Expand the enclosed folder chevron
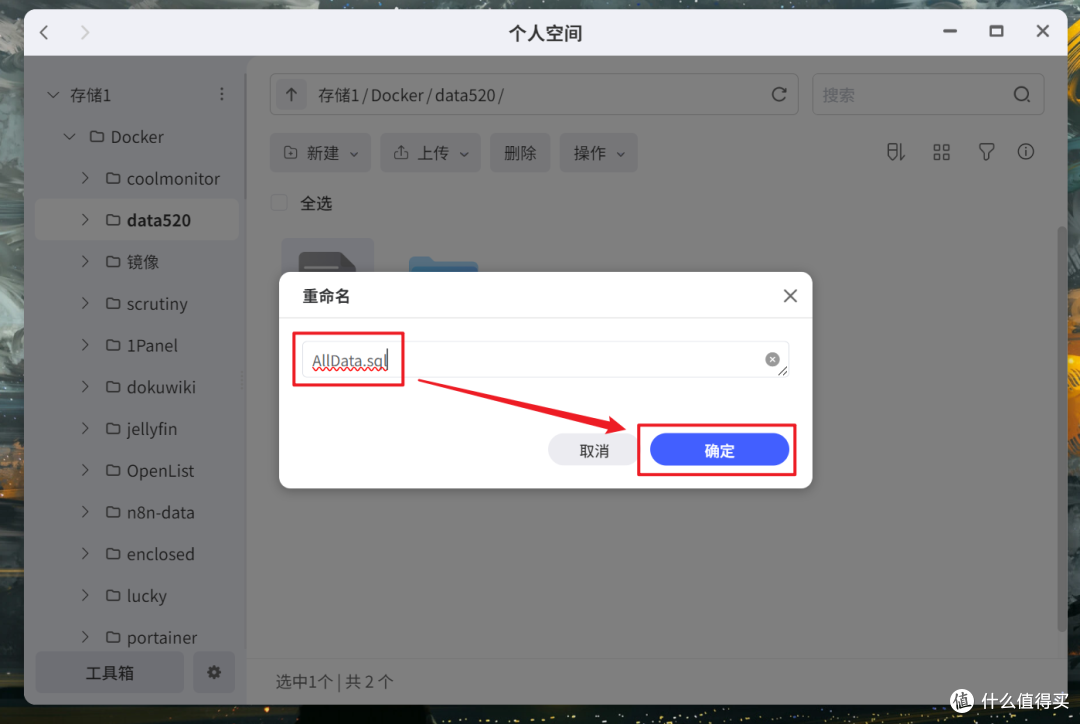This screenshot has width=1080, height=724. [x=85, y=554]
